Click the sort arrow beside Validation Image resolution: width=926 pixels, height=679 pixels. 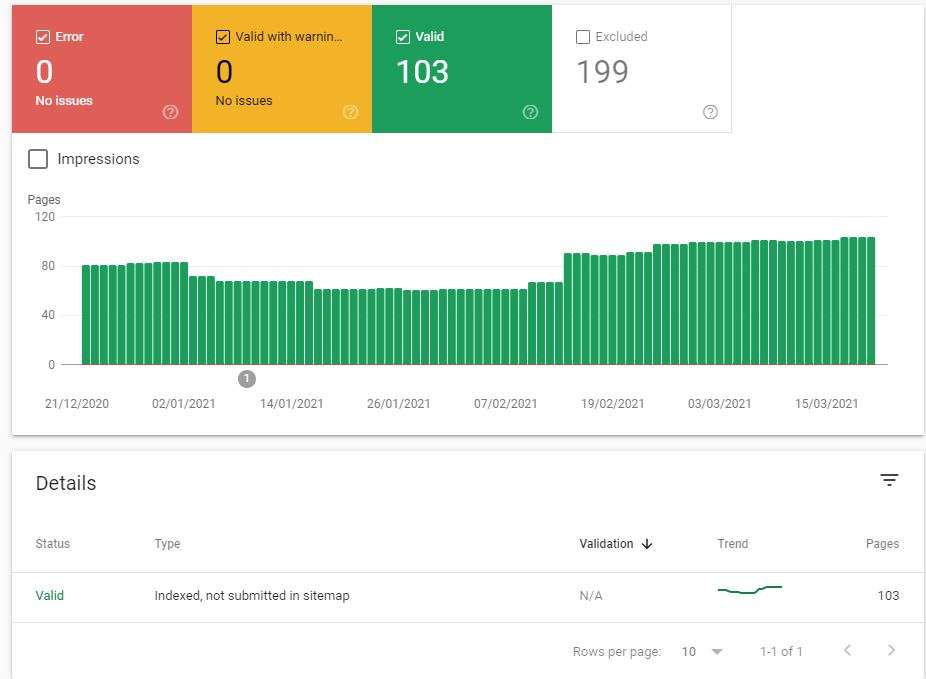click(647, 544)
